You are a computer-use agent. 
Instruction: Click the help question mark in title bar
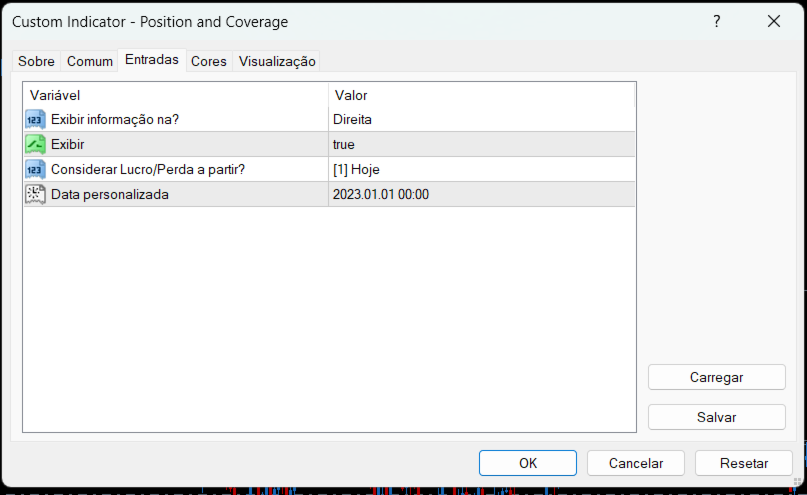coord(716,22)
